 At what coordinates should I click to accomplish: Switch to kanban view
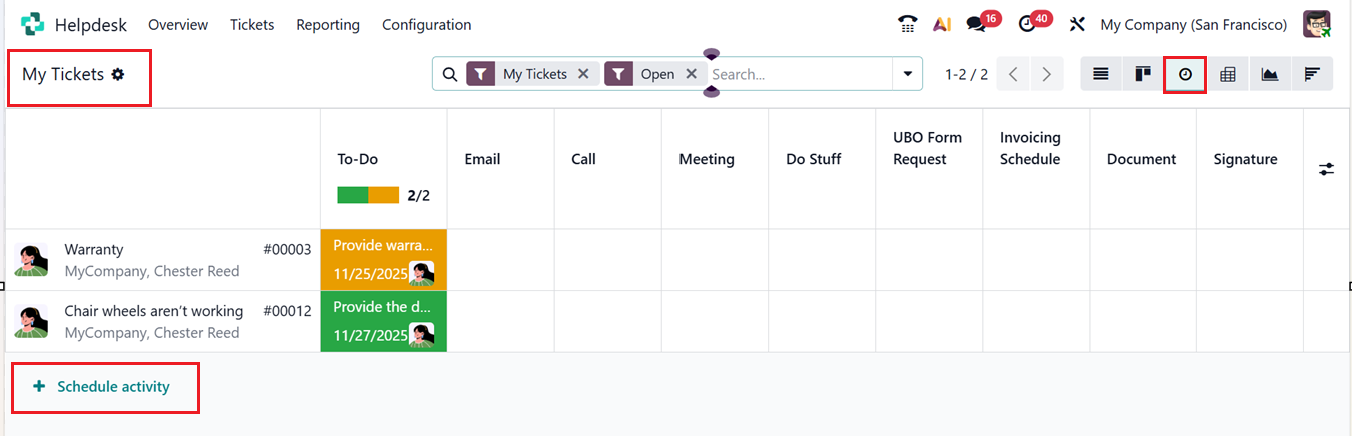[x=1142, y=74]
